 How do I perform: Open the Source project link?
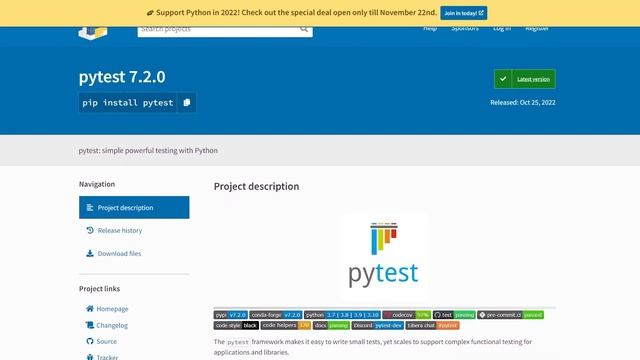click(x=107, y=341)
